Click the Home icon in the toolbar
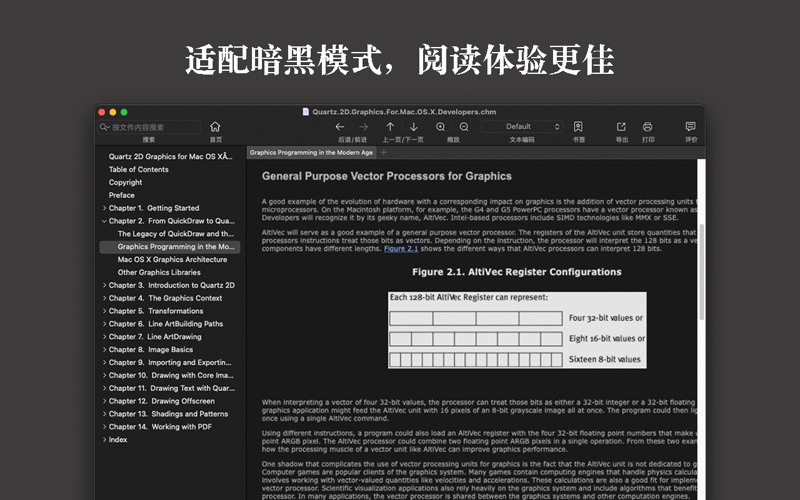This screenshot has width=800, height=500. [x=215, y=127]
